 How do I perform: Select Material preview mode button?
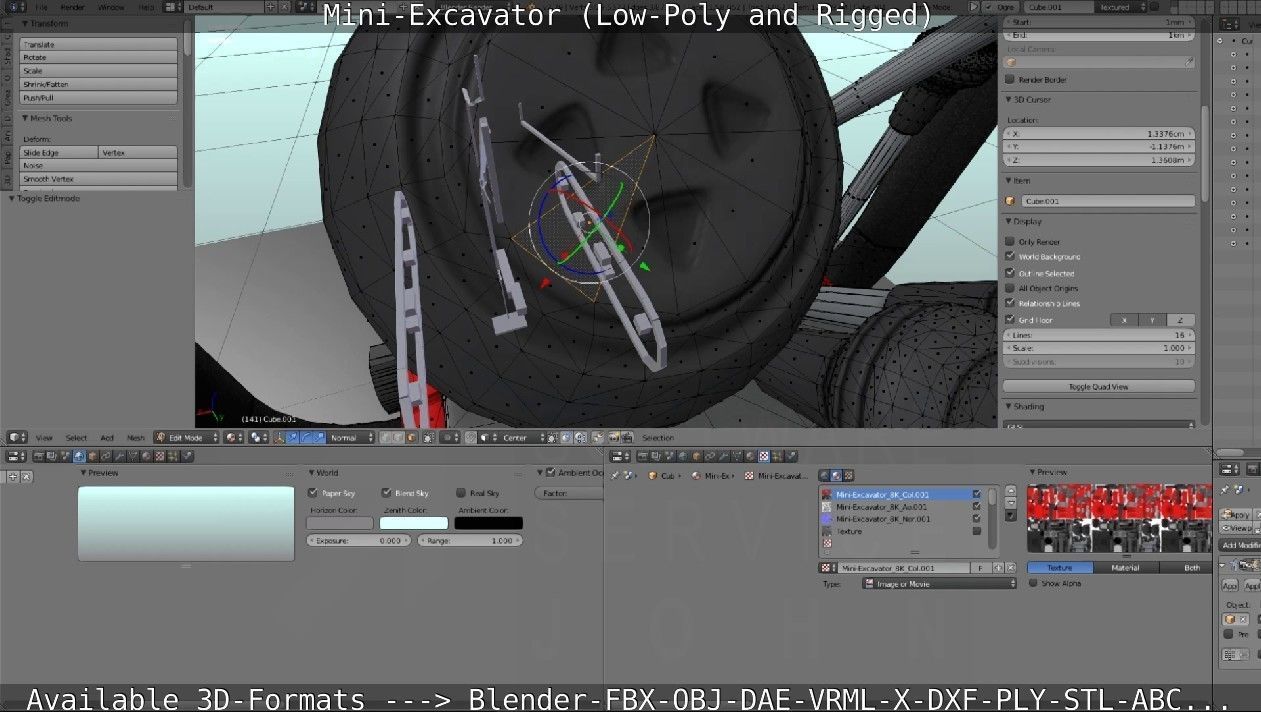(1125, 567)
